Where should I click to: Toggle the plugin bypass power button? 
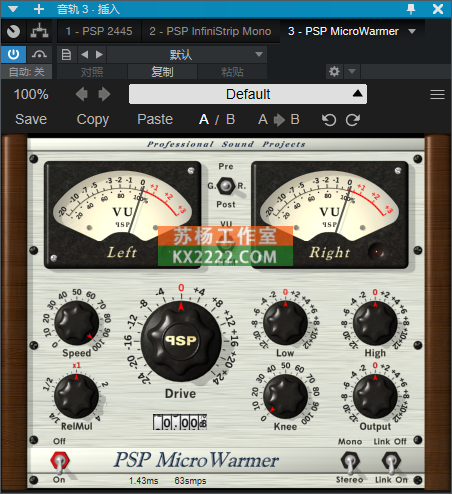tap(13, 54)
